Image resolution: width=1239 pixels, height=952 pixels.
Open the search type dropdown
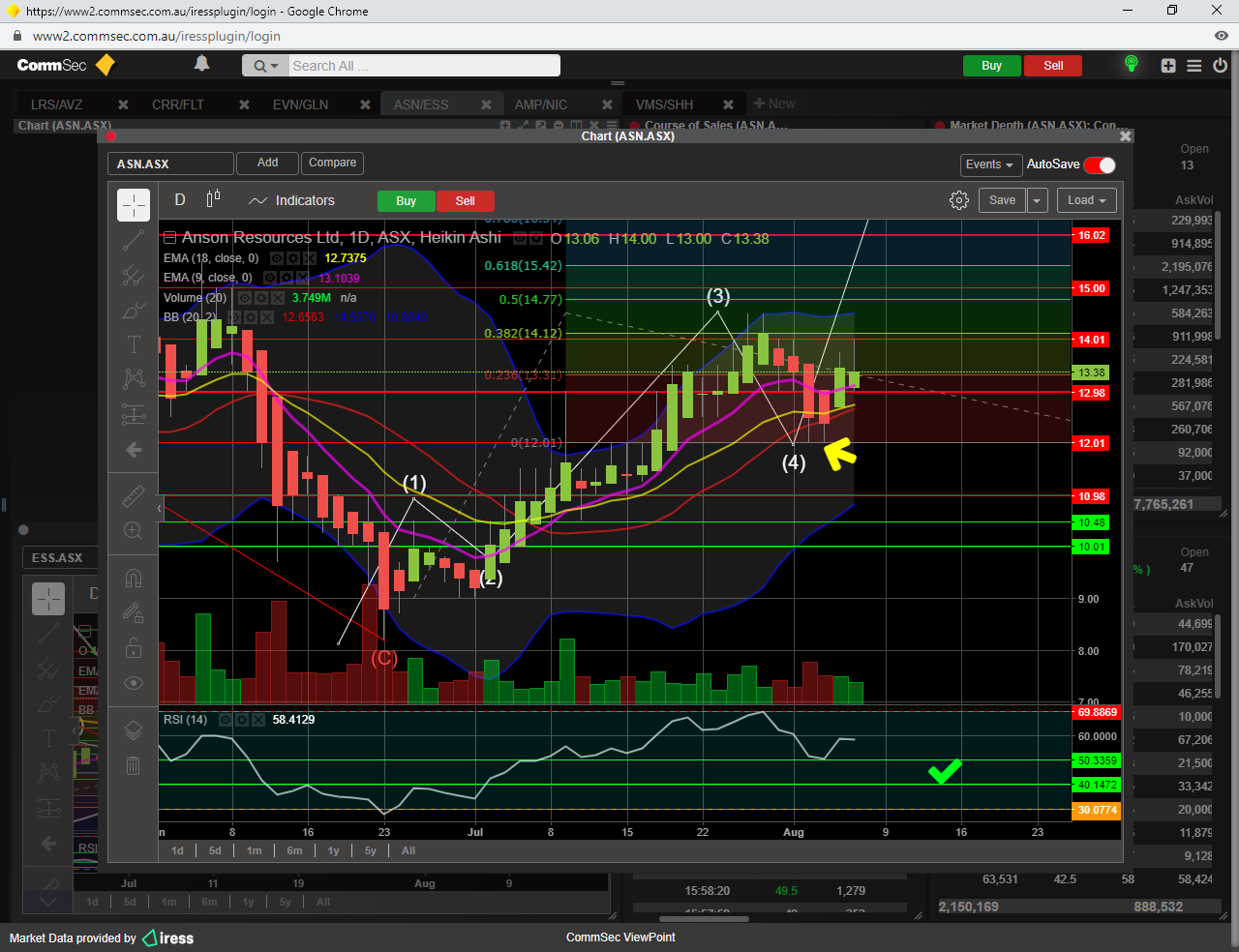[x=265, y=66]
